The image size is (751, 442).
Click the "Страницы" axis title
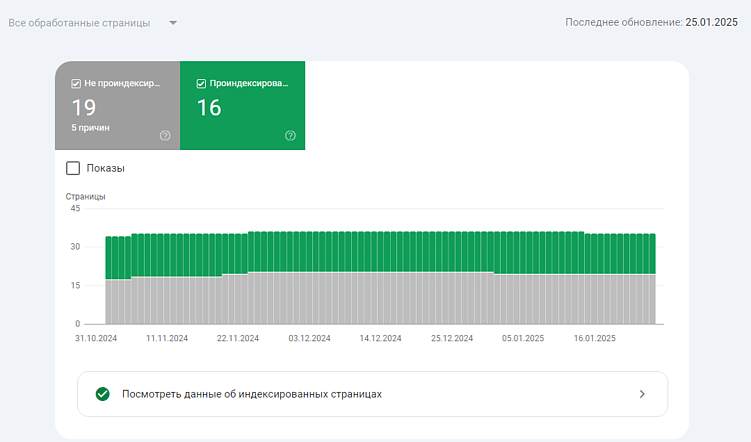85,196
